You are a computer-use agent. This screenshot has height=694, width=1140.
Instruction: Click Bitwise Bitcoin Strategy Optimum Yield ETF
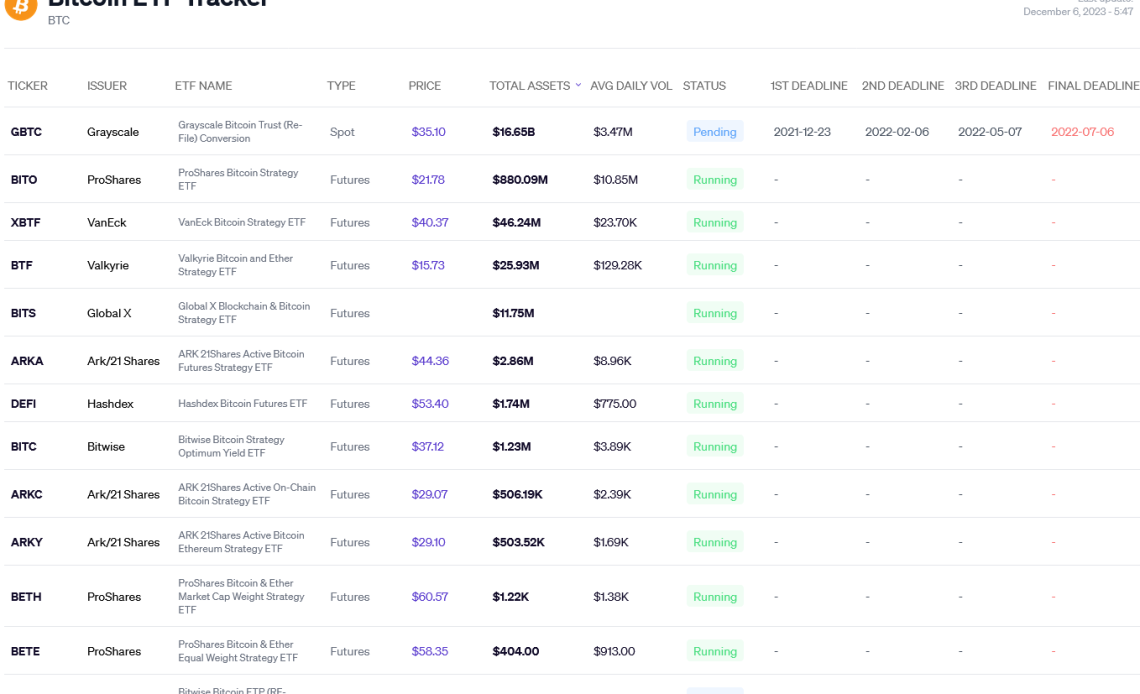click(231, 446)
